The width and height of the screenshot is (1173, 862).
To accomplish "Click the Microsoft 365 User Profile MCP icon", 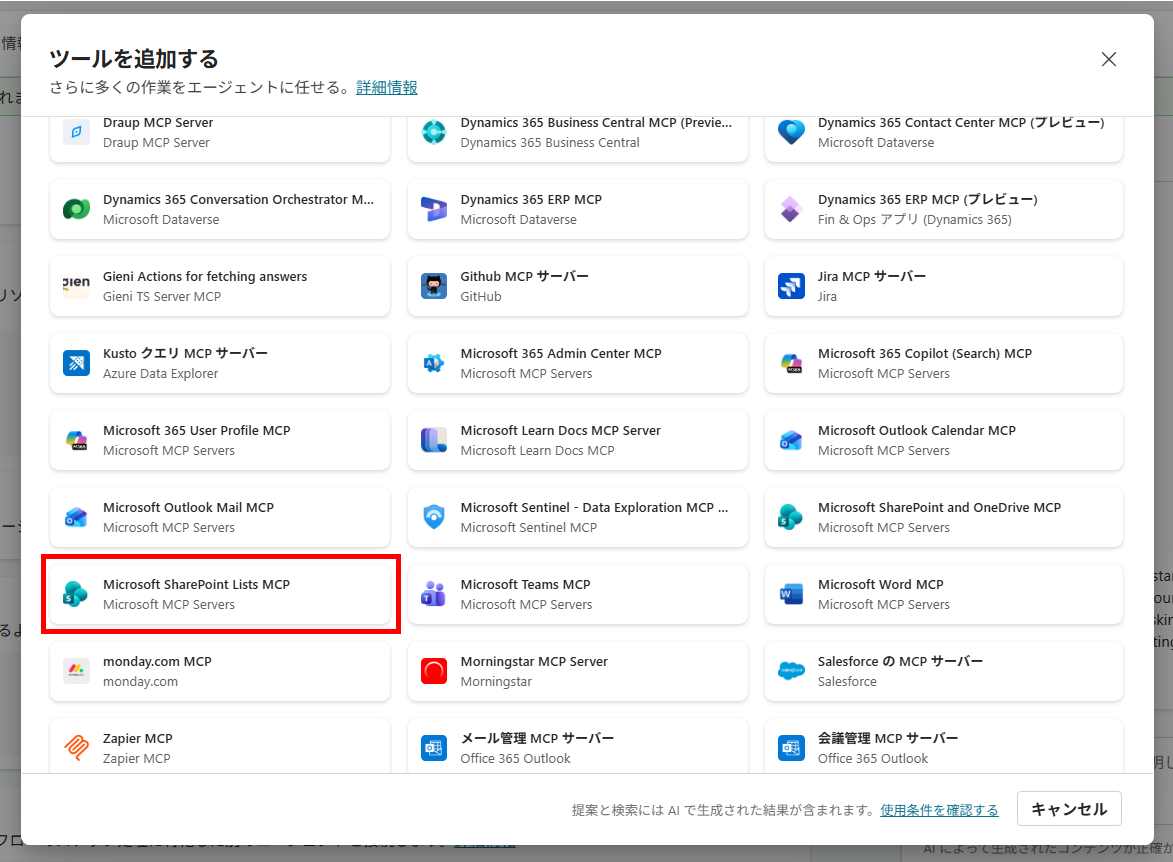I will [76, 441].
